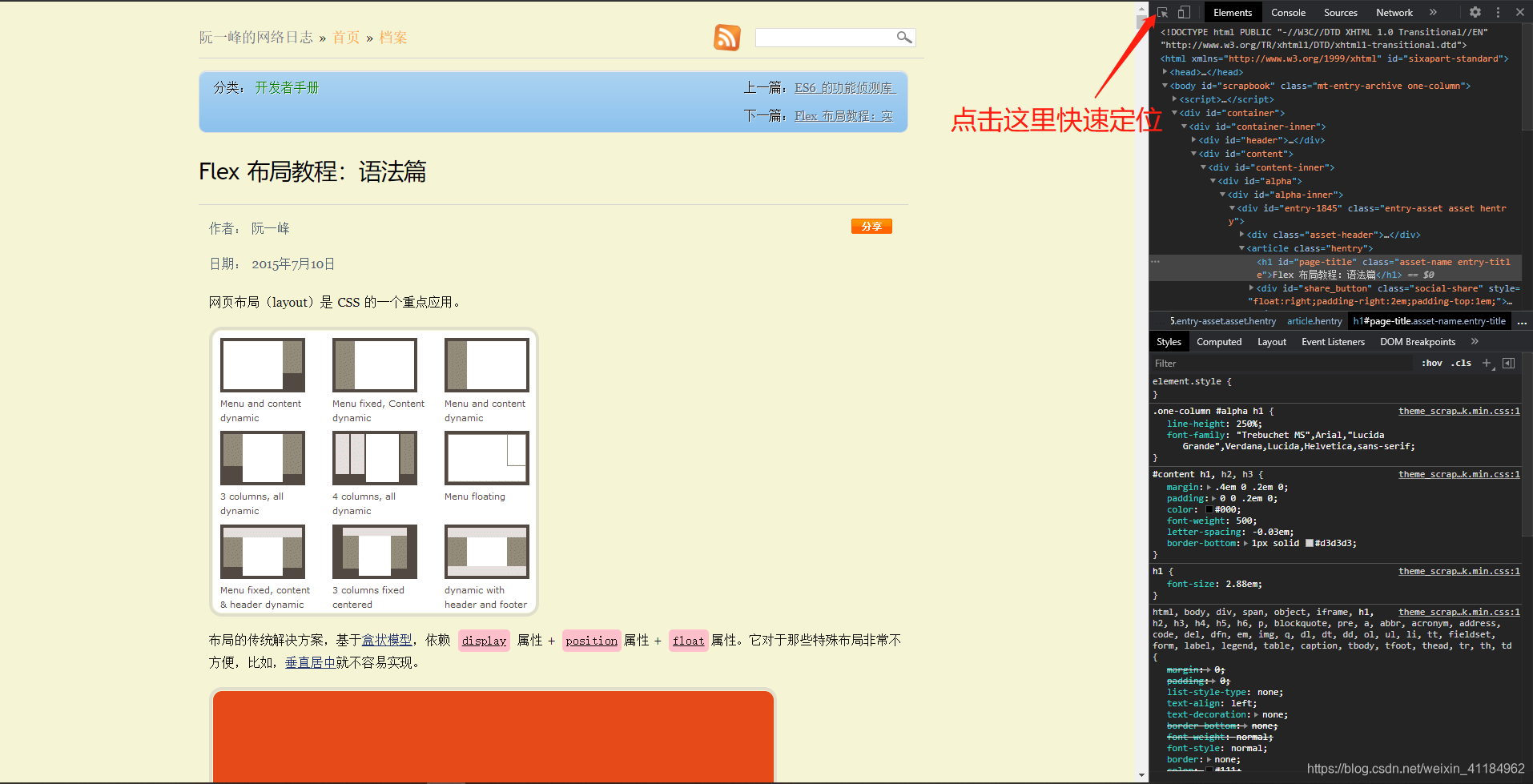Click the display property code link
This screenshot has width=1533, height=784.
pyautogui.click(x=484, y=641)
